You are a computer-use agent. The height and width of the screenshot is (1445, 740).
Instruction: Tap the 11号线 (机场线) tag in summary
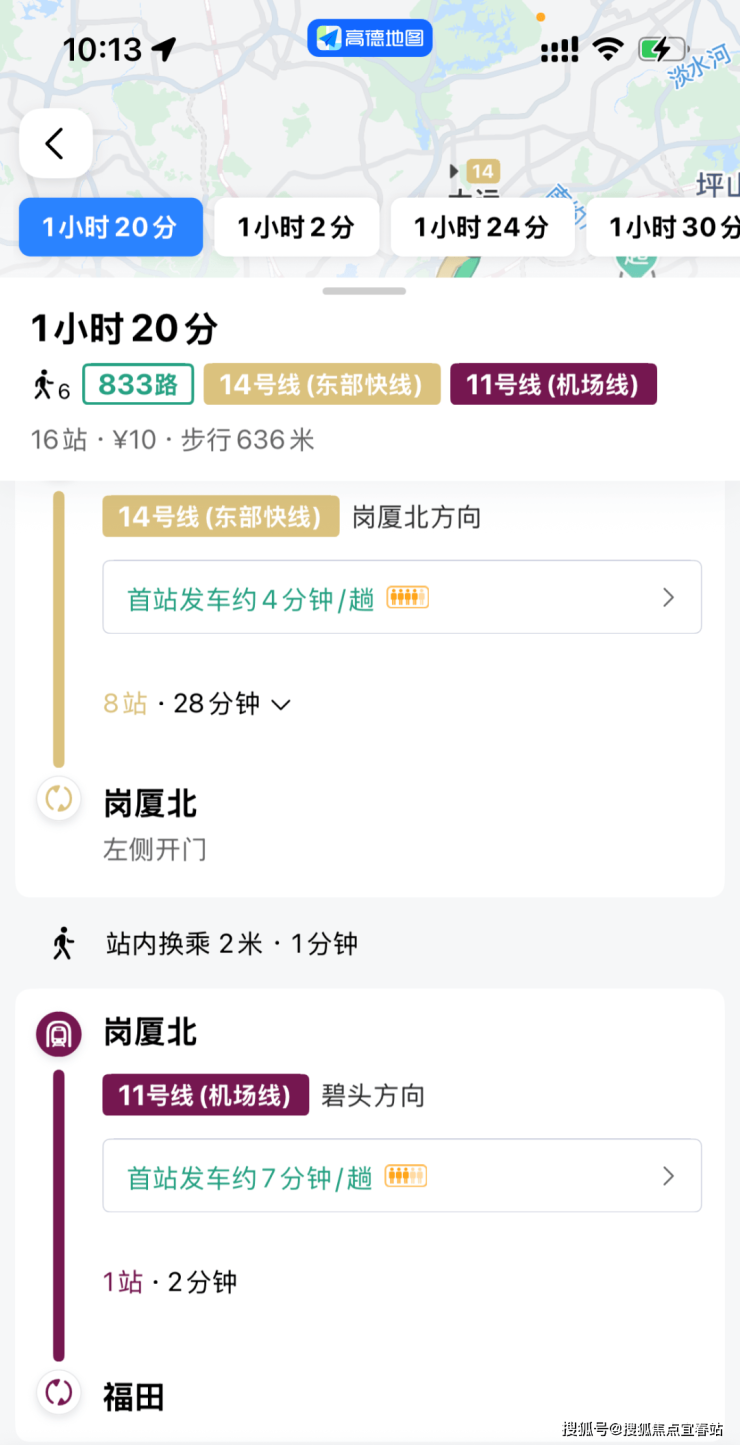tap(553, 385)
